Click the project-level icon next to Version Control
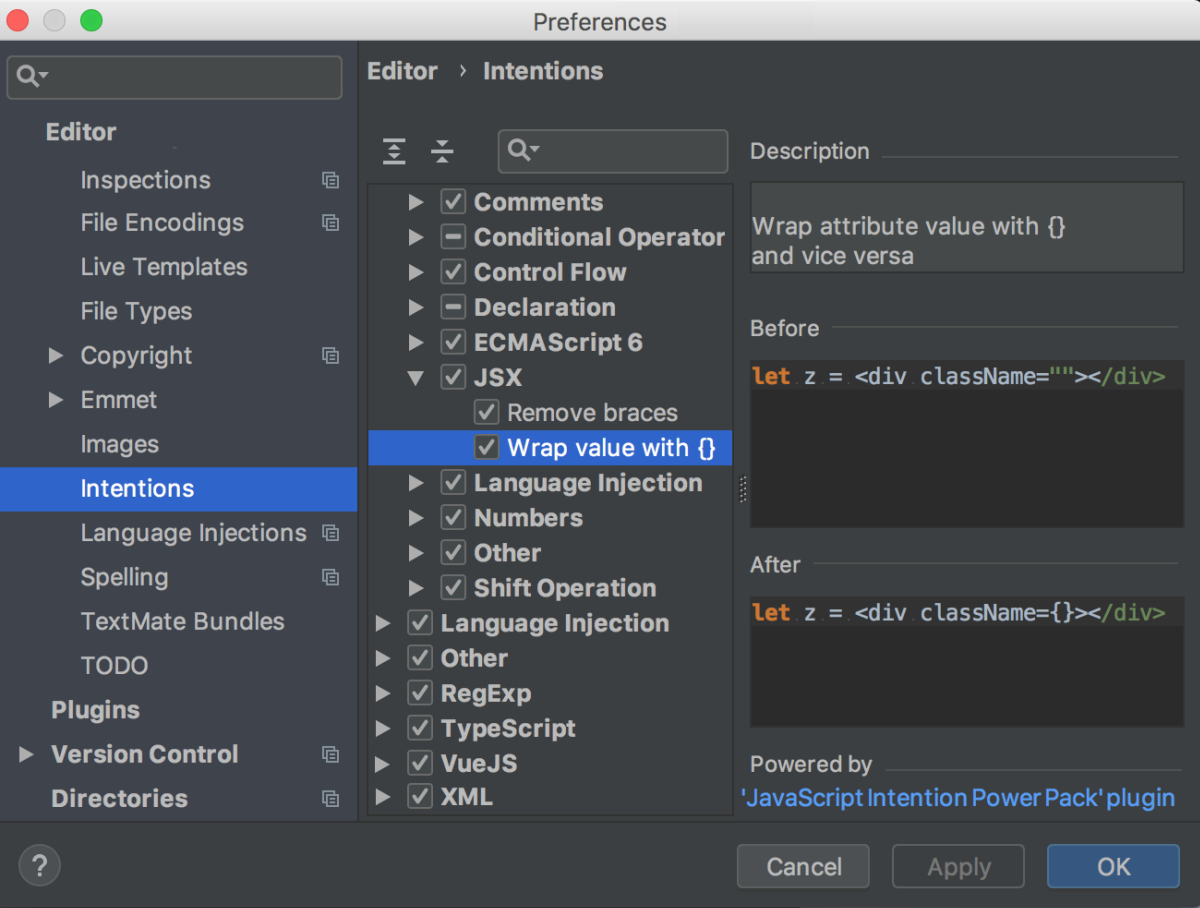1200x908 pixels. (330, 754)
